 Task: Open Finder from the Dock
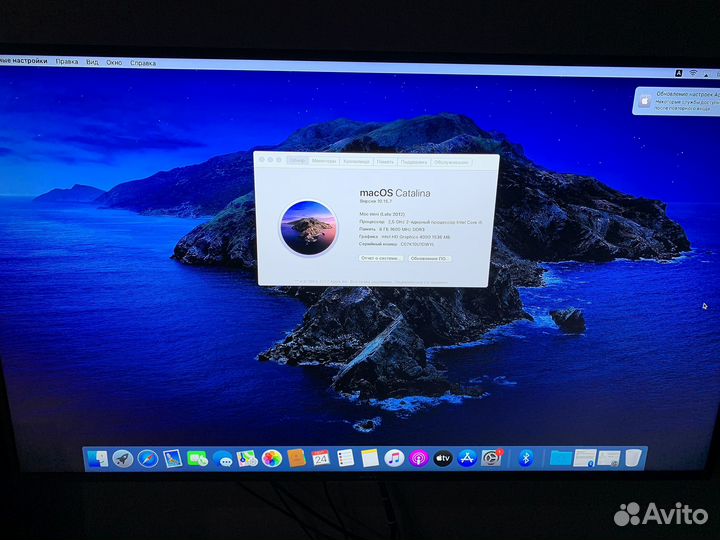97,459
